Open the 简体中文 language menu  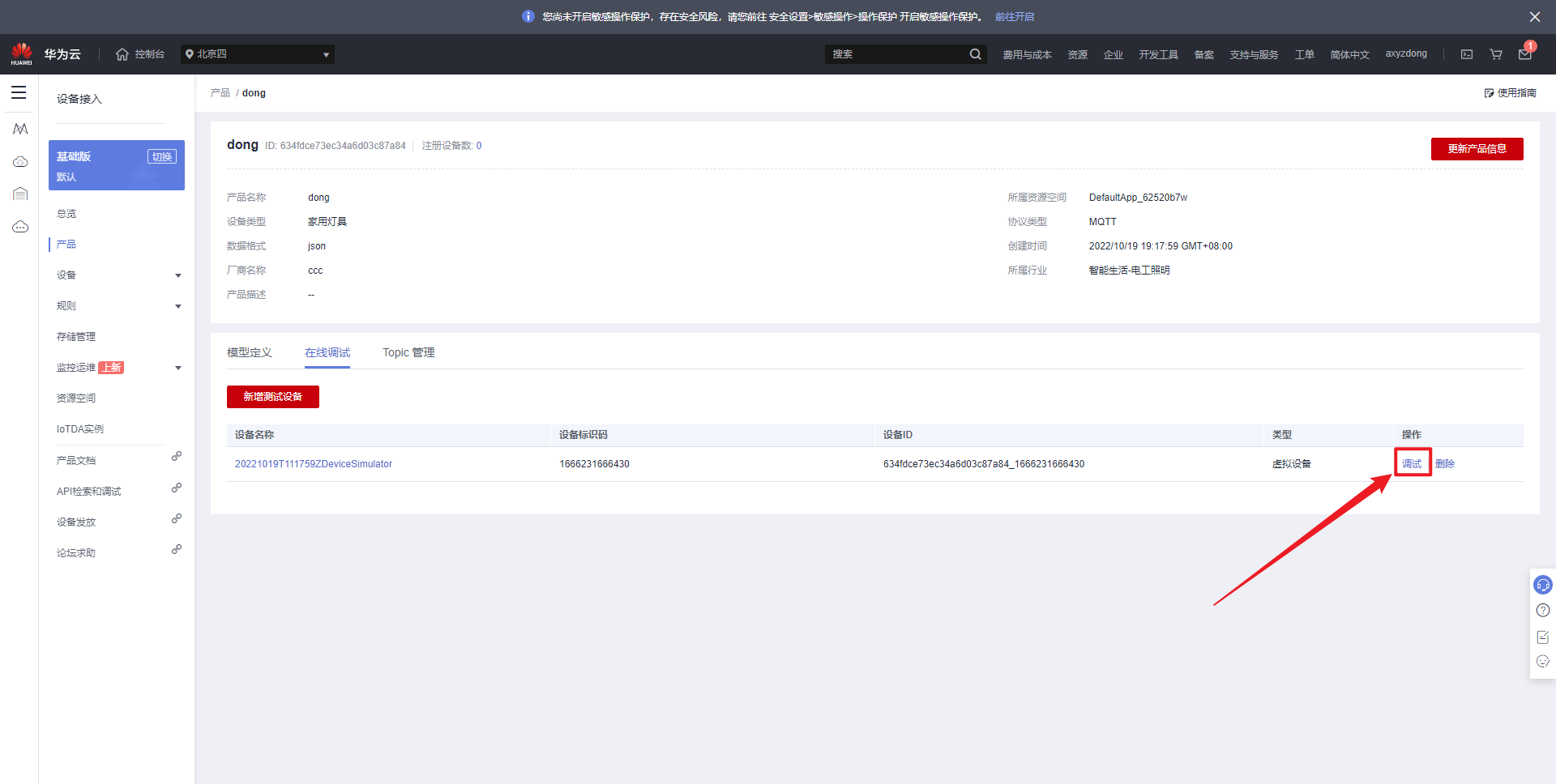(x=1349, y=54)
